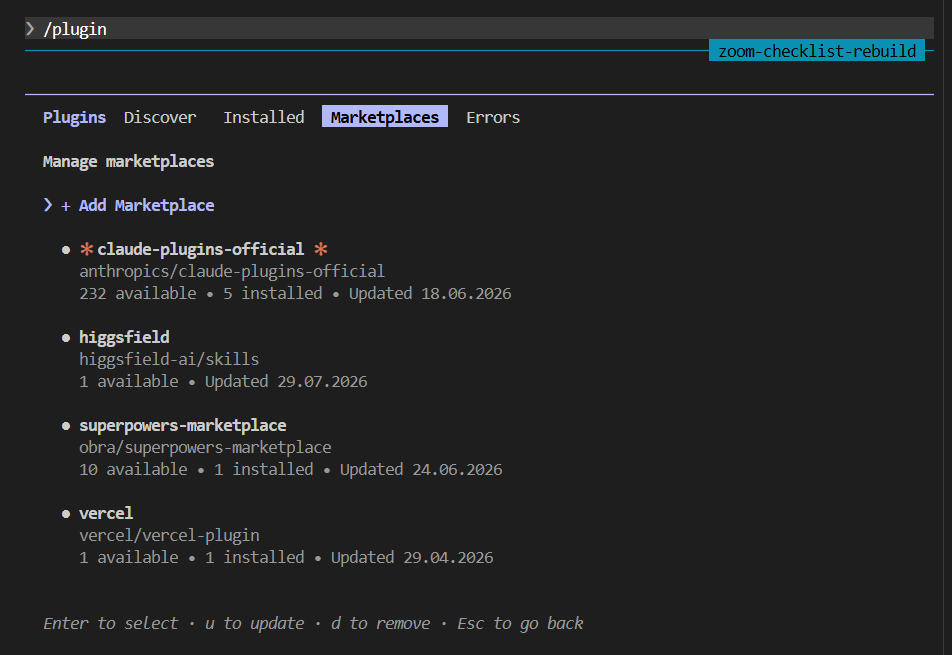
Task: Select the superpowers-marketplace entry
Action: pyautogui.click(x=183, y=425)
